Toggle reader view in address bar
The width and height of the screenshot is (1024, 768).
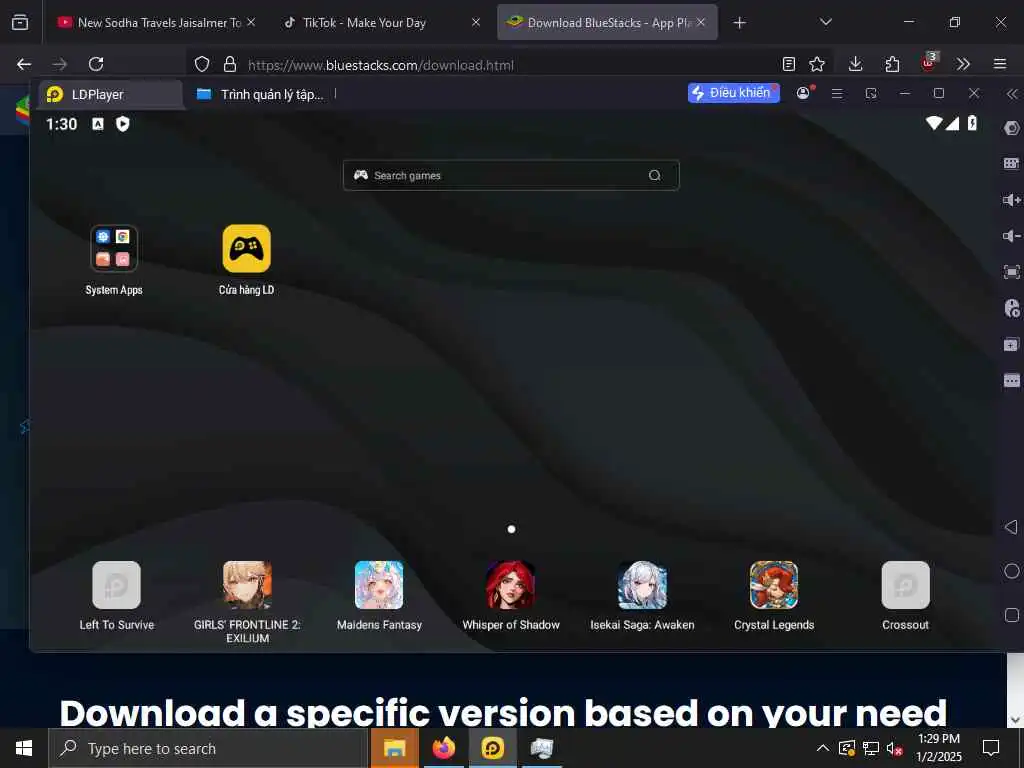[789, 64]
